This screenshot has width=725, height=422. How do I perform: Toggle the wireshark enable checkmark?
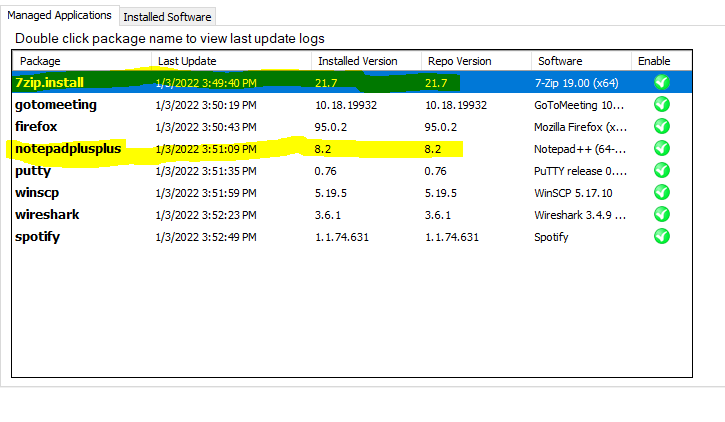tap(661, 214)
